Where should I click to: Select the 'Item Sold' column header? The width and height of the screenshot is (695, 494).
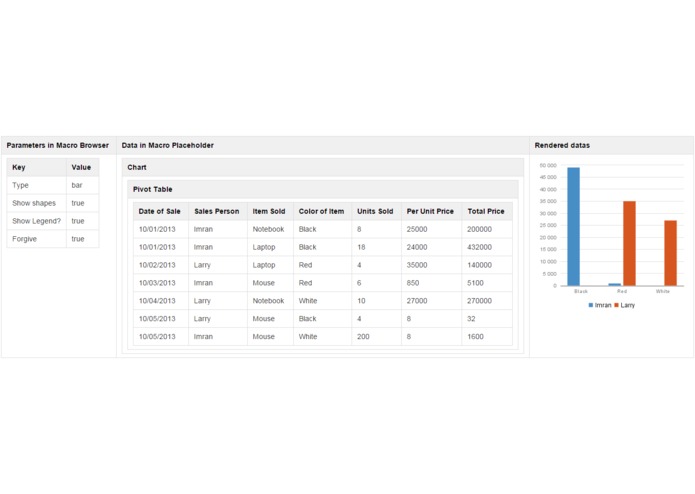(270, 211)
